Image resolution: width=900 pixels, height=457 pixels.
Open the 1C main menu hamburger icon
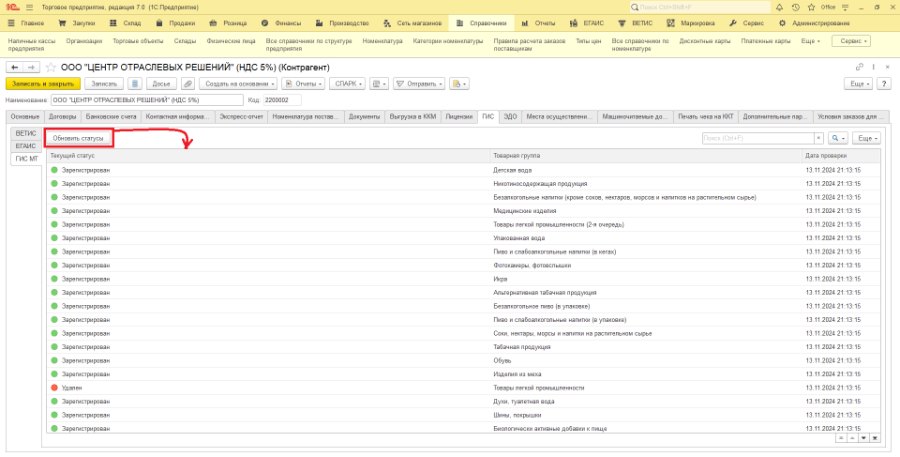click(30, 7)
